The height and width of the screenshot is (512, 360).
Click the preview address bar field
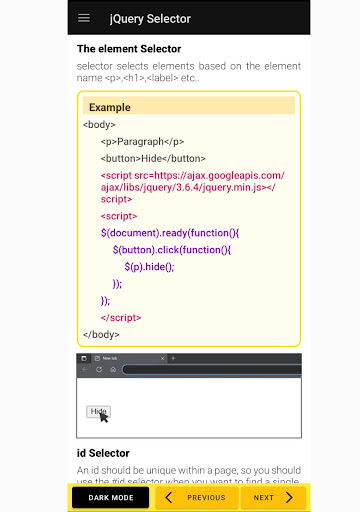pos(212,369)
